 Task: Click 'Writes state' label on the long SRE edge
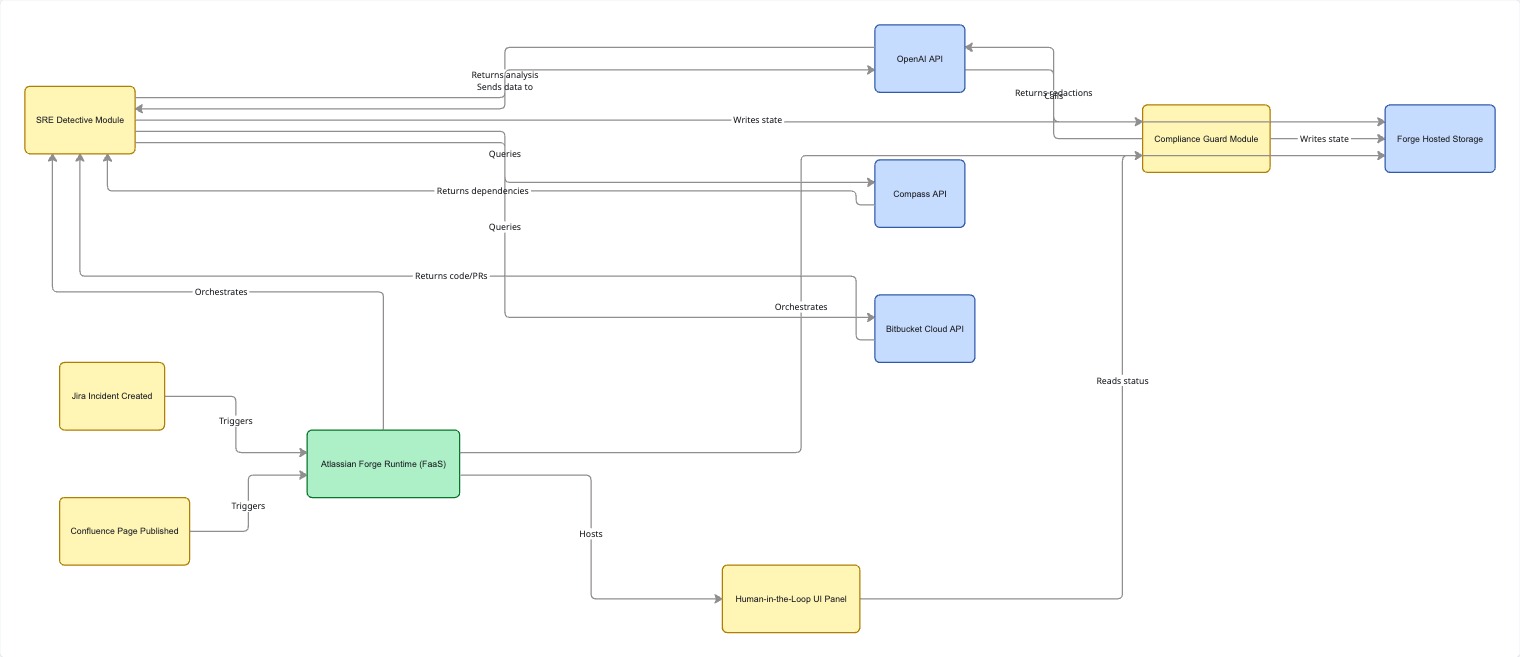(x=757, y=120)
